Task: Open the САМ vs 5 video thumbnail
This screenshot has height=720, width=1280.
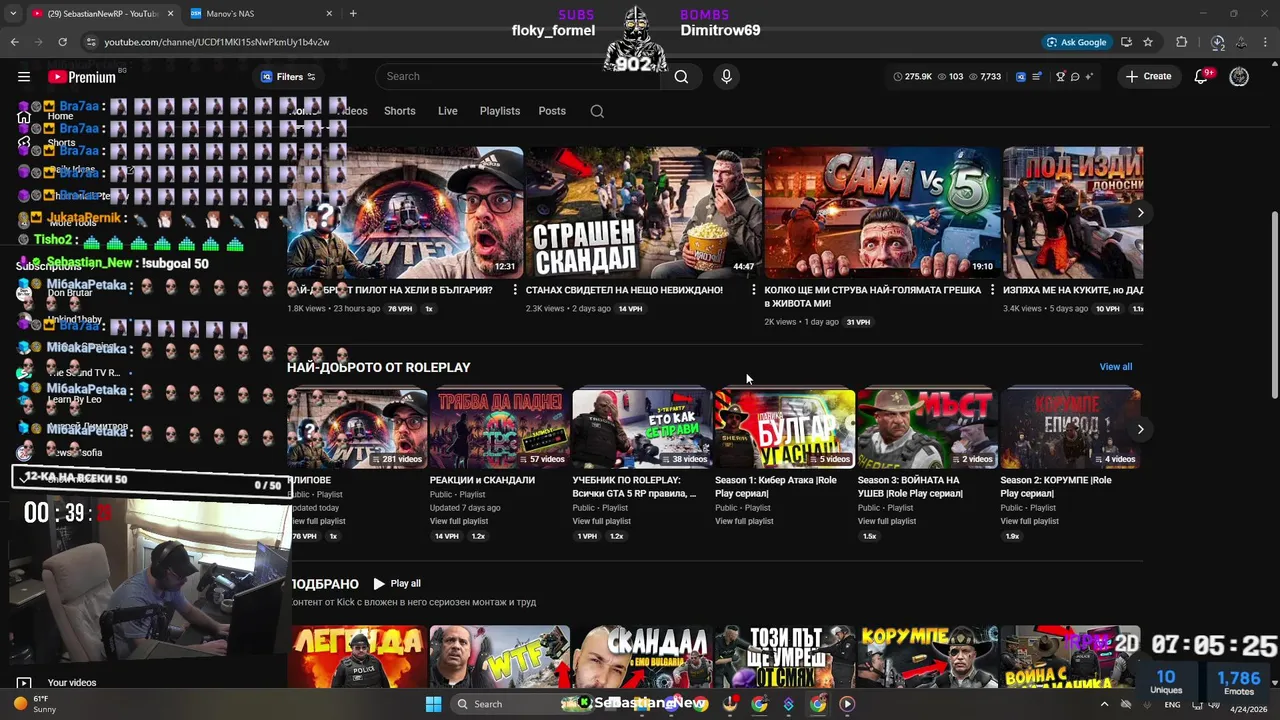Action: coord(882,213)
